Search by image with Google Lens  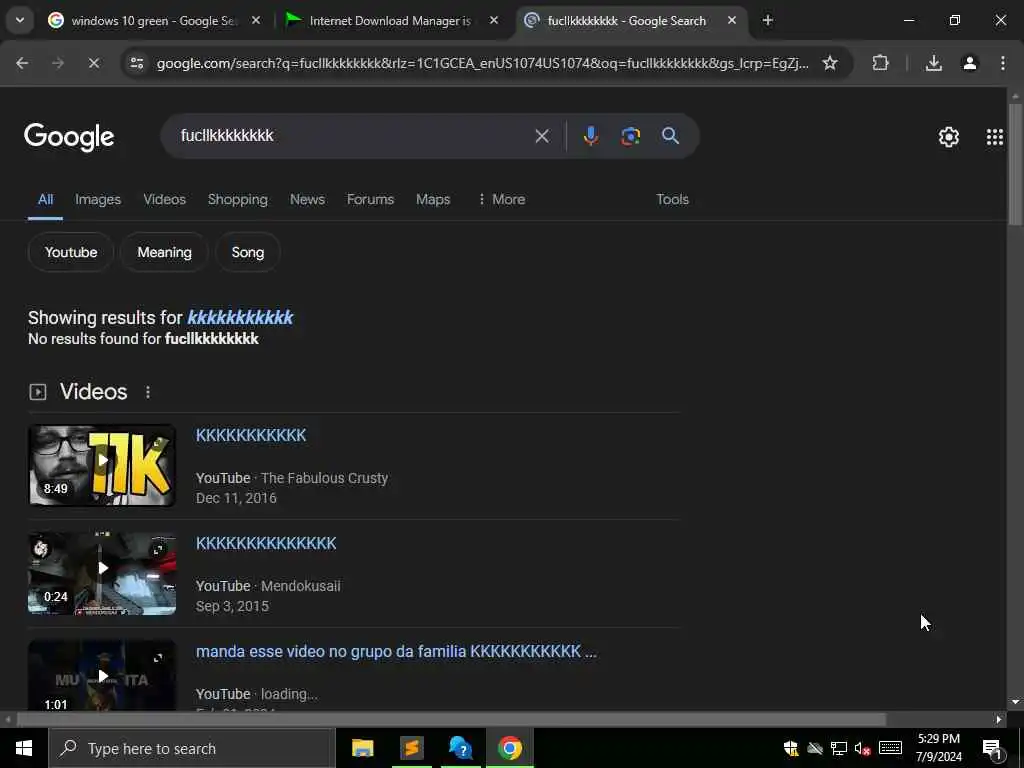click(x=630, y=136)
